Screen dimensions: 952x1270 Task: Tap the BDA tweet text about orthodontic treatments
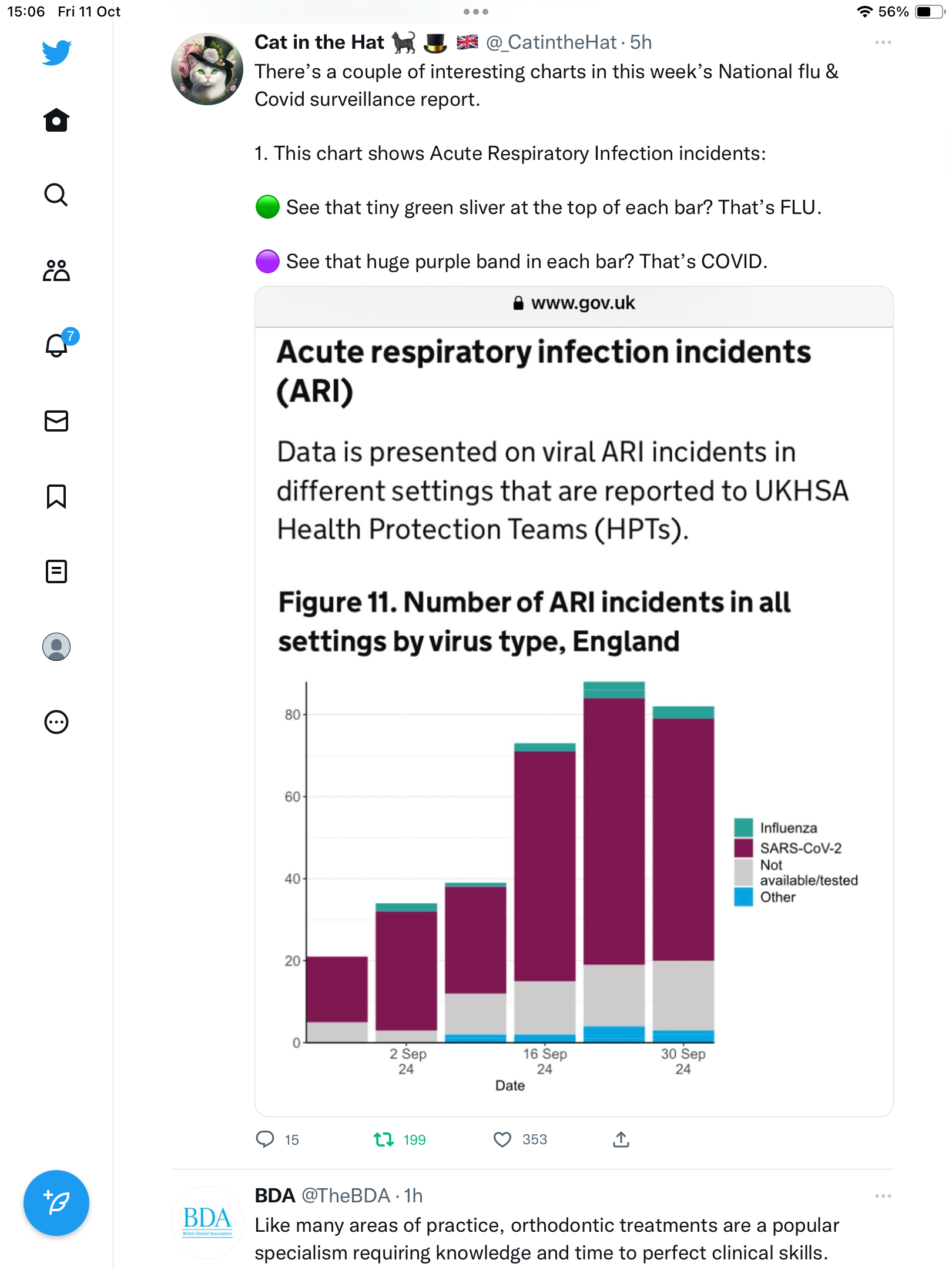tap(547, 1239)
